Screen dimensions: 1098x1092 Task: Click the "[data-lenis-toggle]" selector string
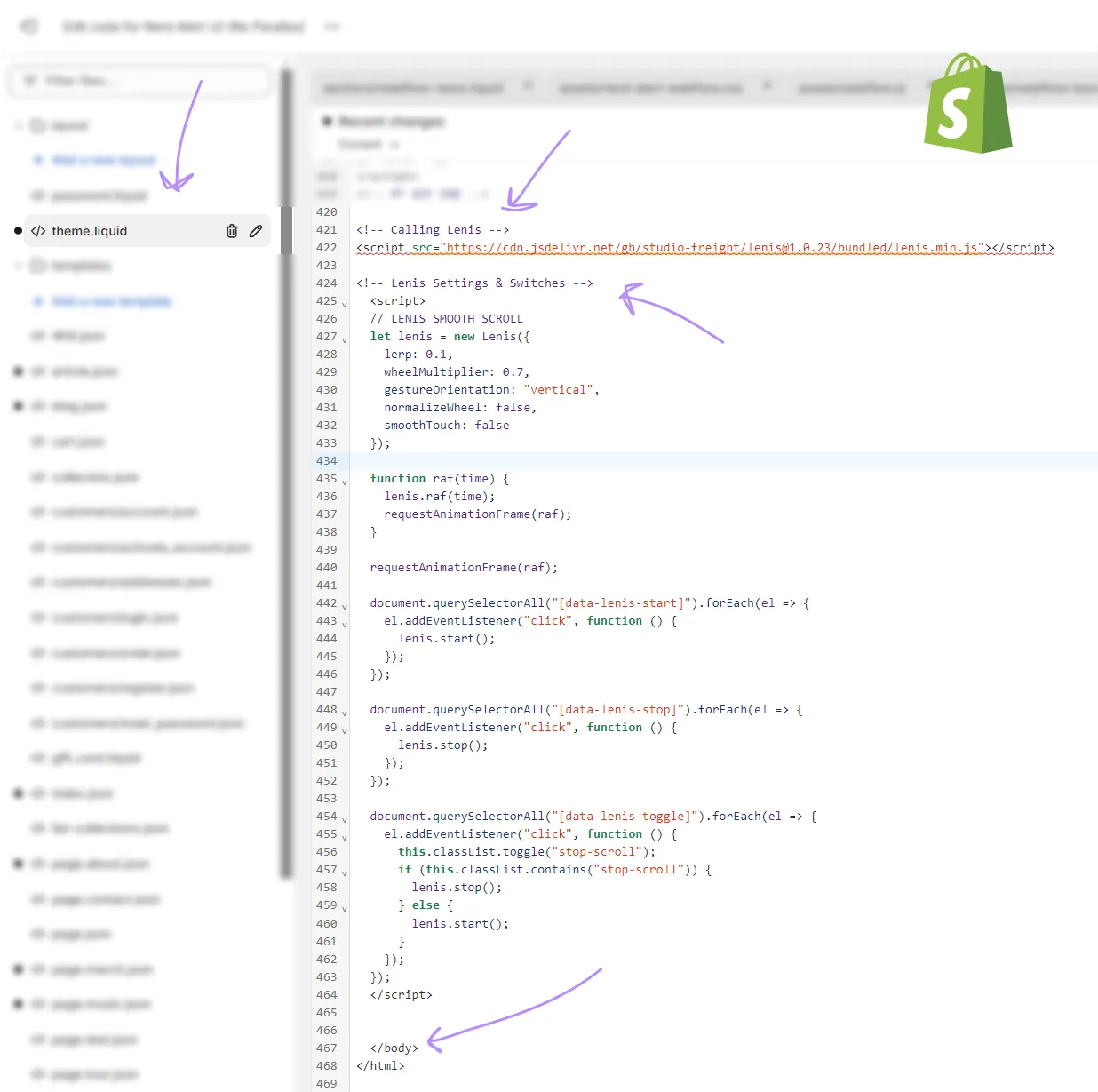[x=625, y=817]
